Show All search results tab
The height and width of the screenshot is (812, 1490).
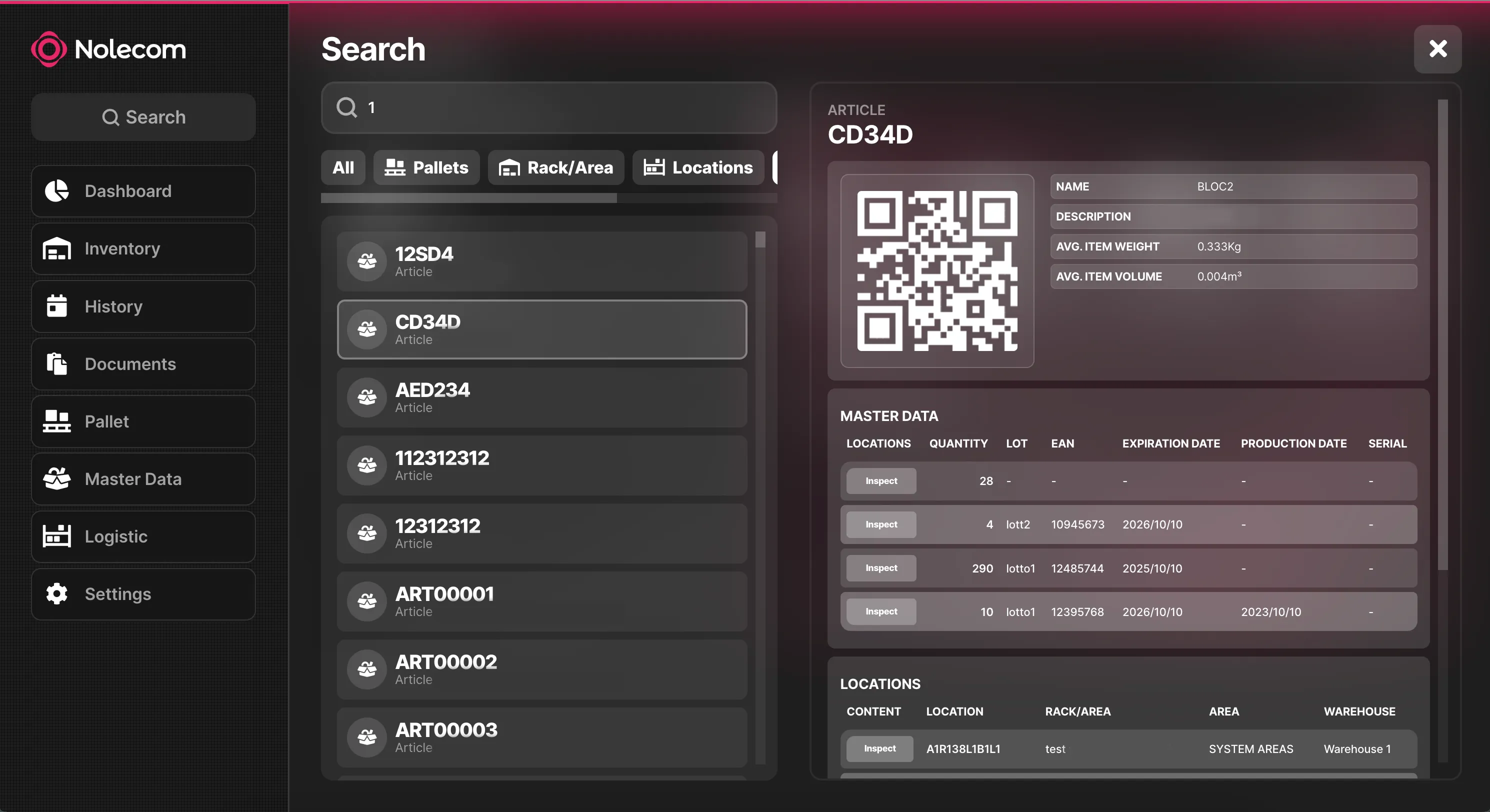(343, 167)
